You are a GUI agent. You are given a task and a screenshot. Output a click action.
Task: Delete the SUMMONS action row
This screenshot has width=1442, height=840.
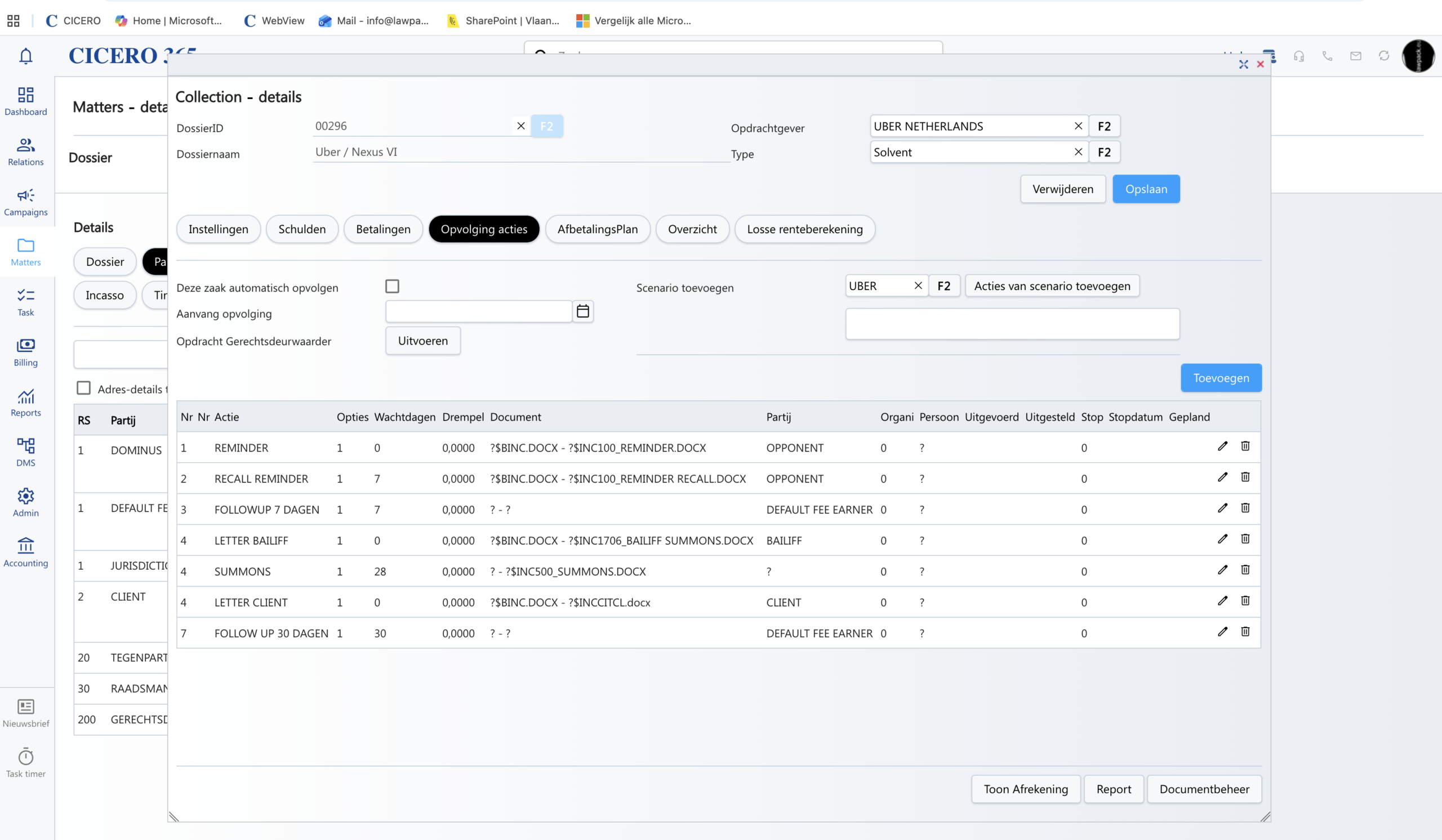(1245, 570)
